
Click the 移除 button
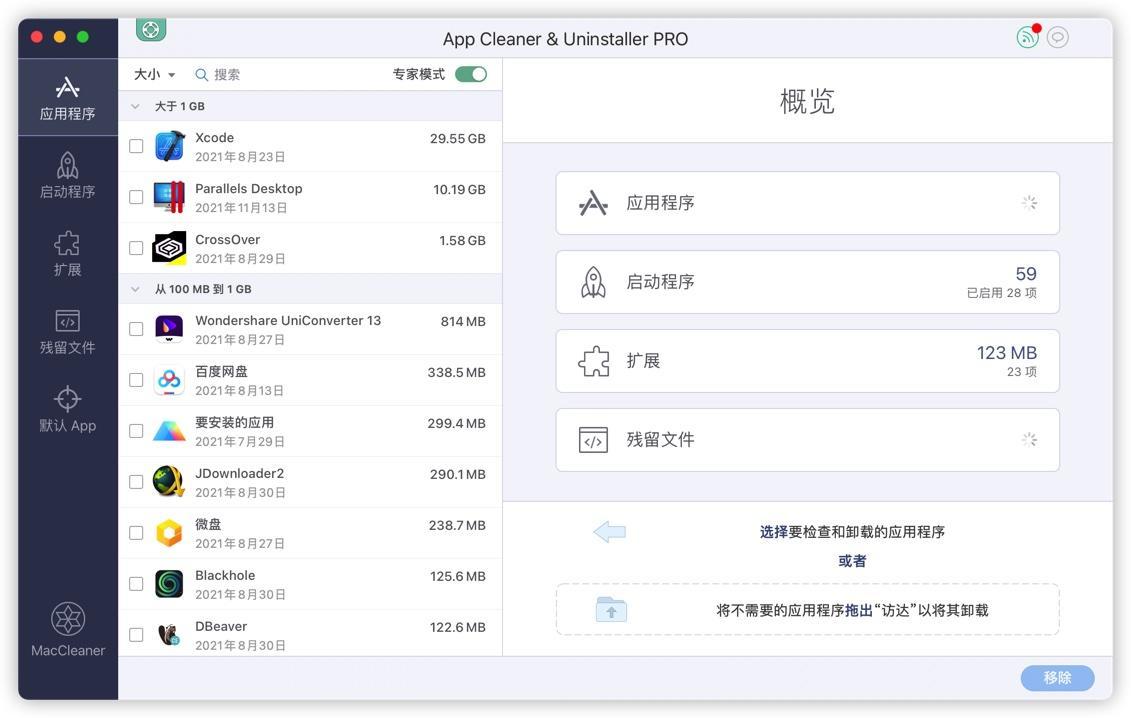[x=1056, y=677]
